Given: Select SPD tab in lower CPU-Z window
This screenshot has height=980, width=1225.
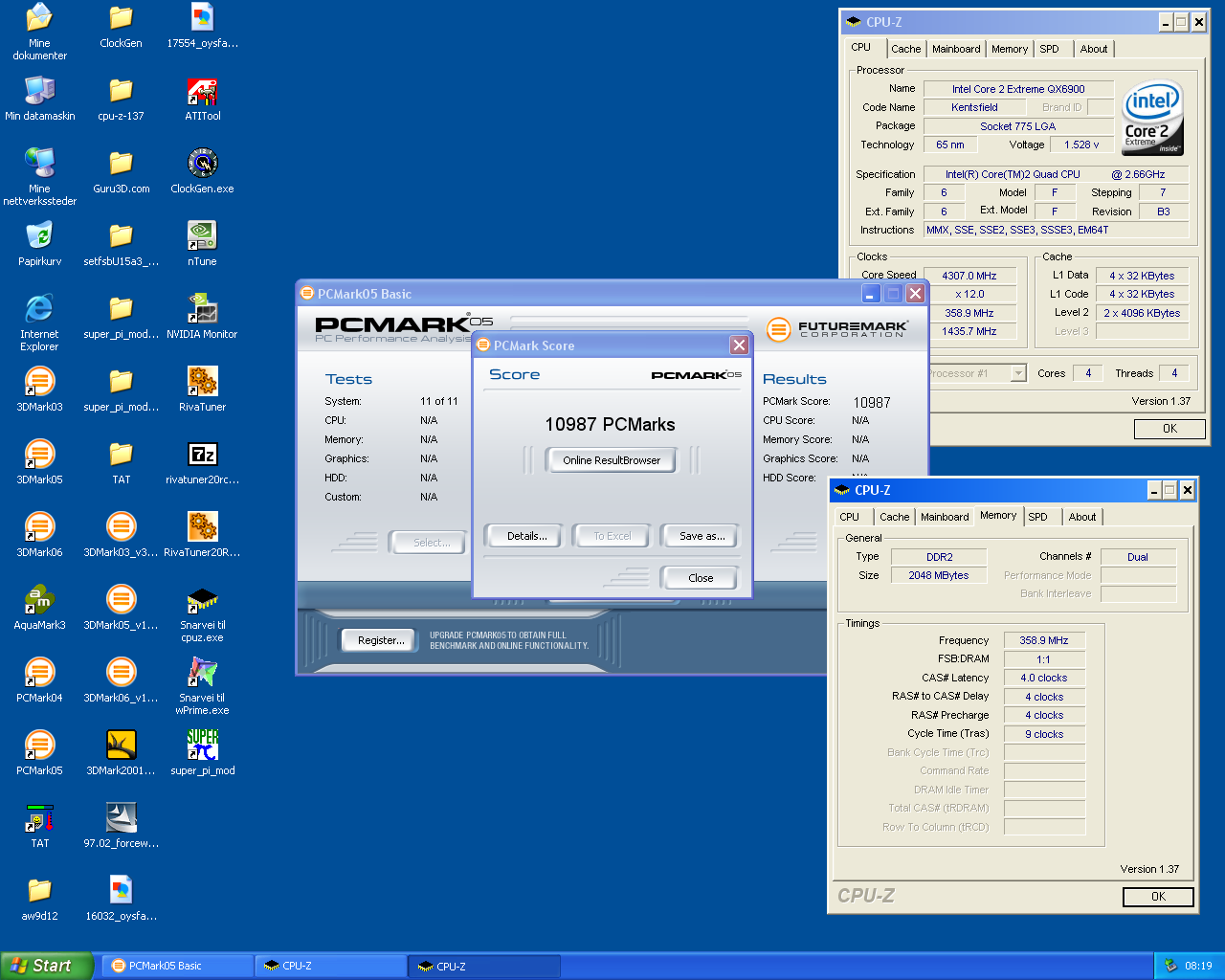Looking at the screenshot, I should (x=1038, y=517).
